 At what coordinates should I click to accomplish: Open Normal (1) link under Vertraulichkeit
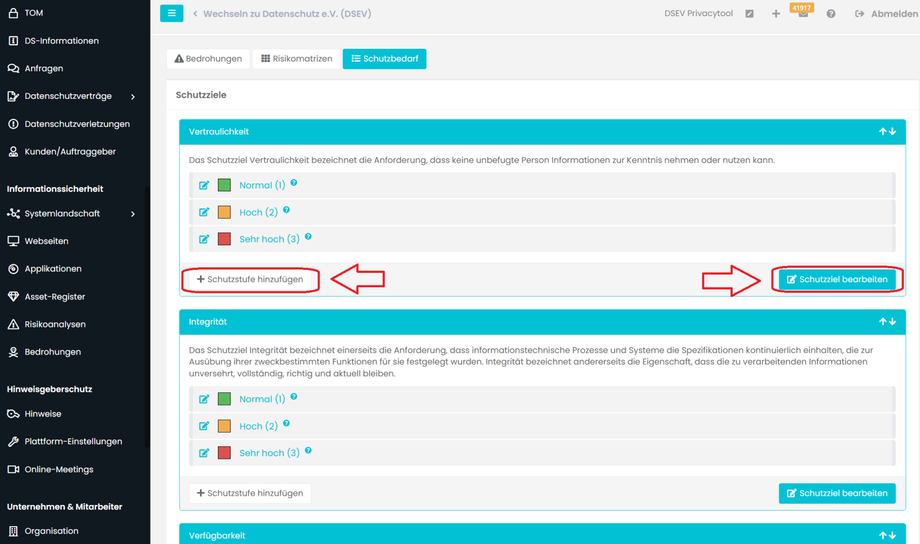click(262, 185)
